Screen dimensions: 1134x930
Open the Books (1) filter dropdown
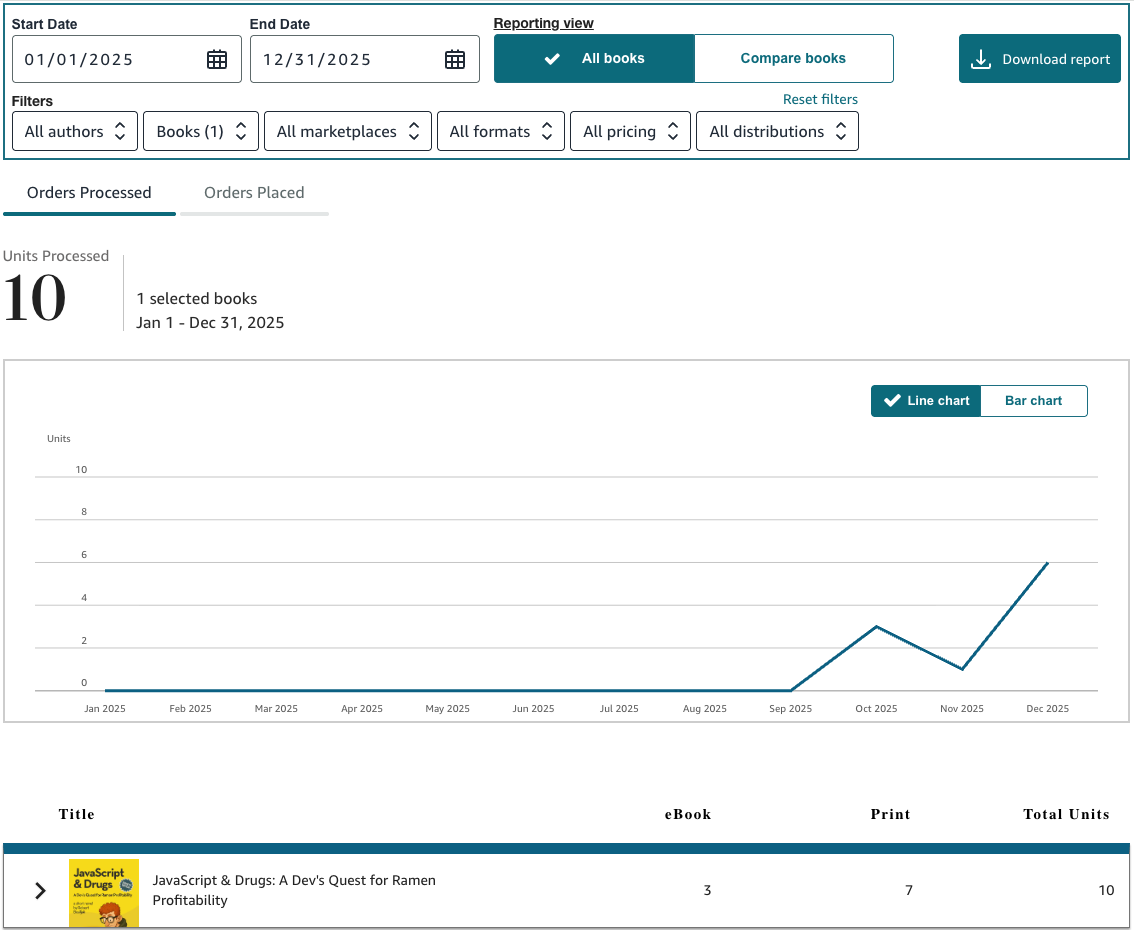(200, 131)
